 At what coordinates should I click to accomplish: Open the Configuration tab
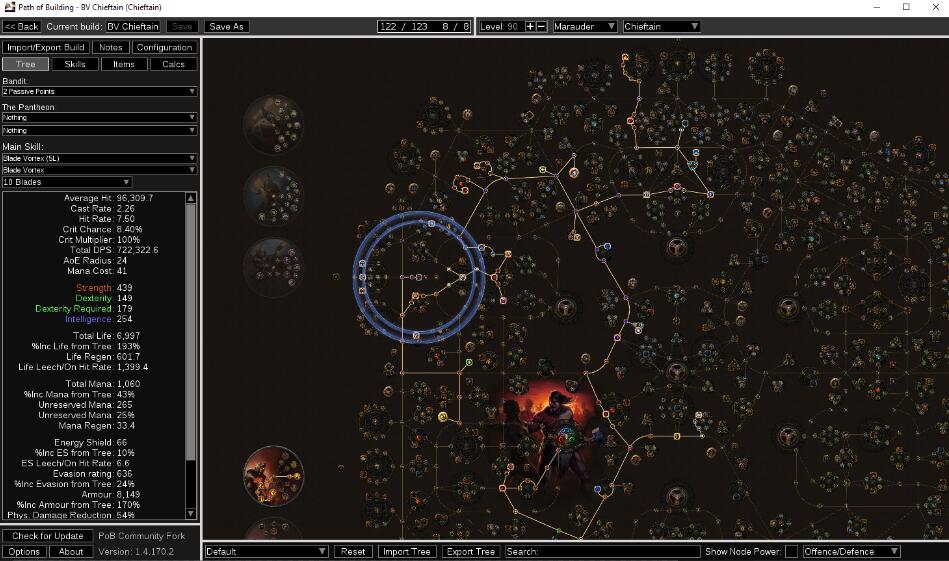click(164, 47)
